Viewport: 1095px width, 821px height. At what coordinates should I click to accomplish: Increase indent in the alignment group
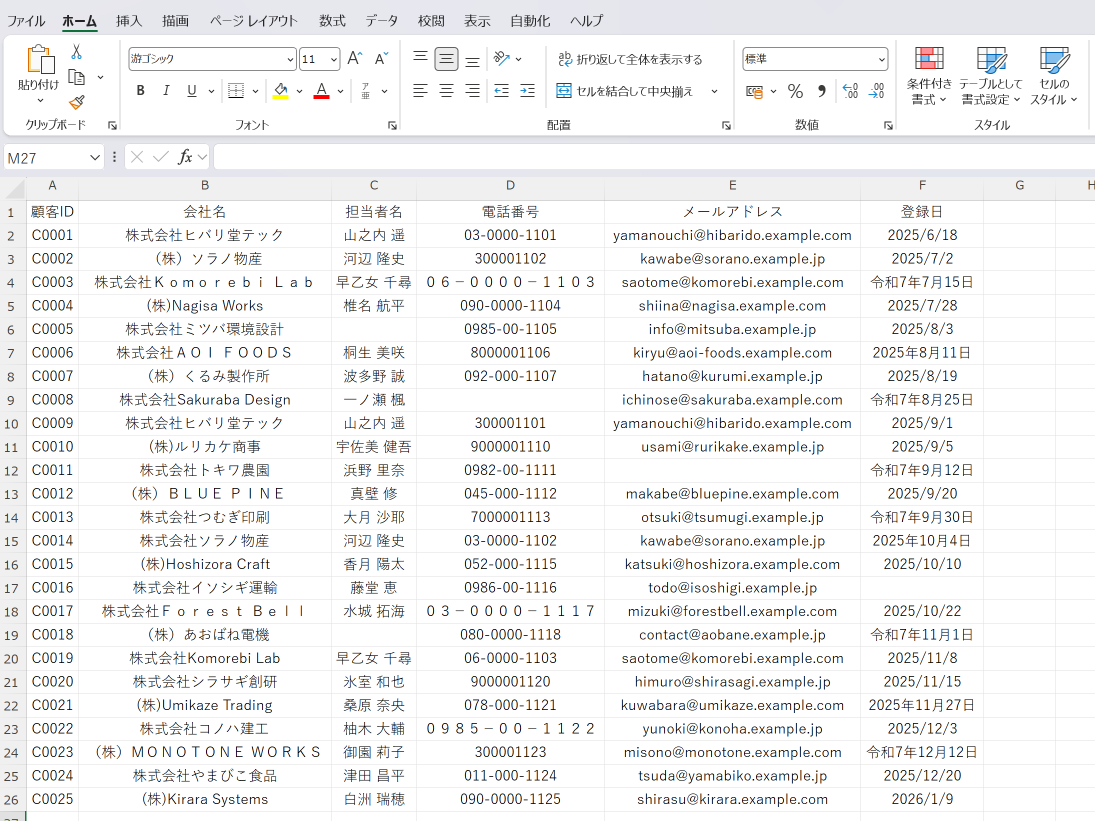[x=528, y=91]
